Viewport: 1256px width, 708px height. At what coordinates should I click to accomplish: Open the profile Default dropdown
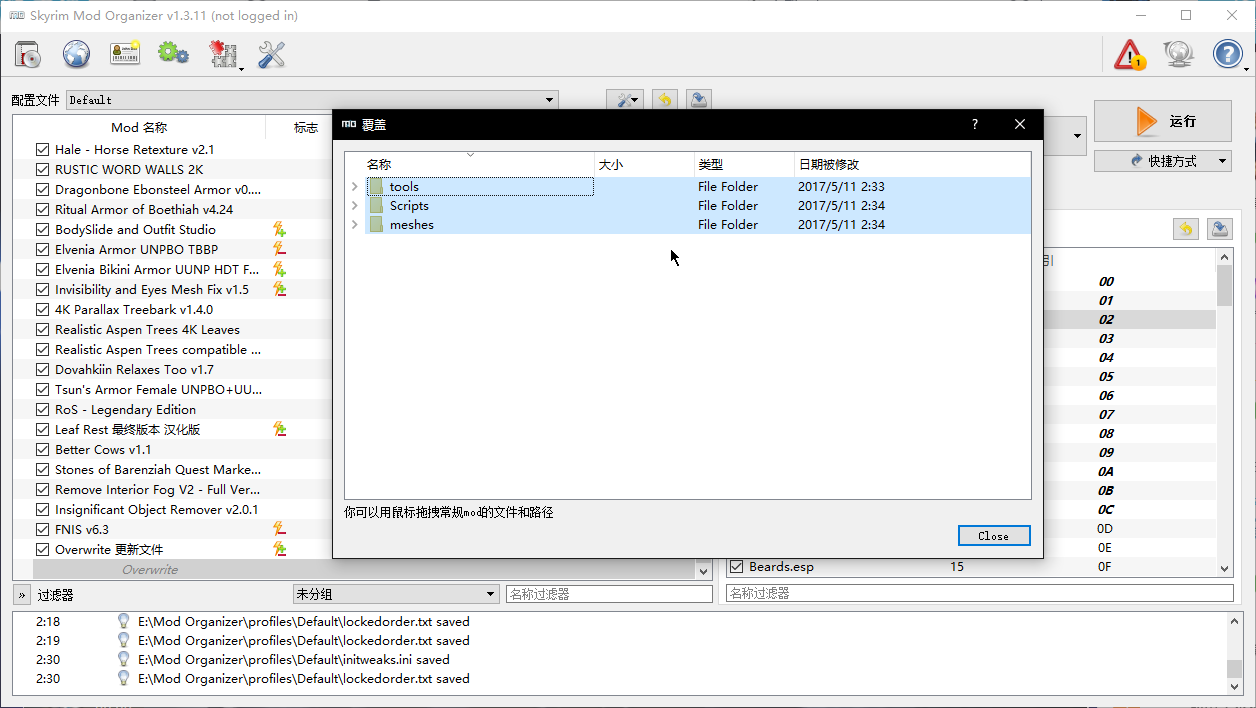click(312, 100)
